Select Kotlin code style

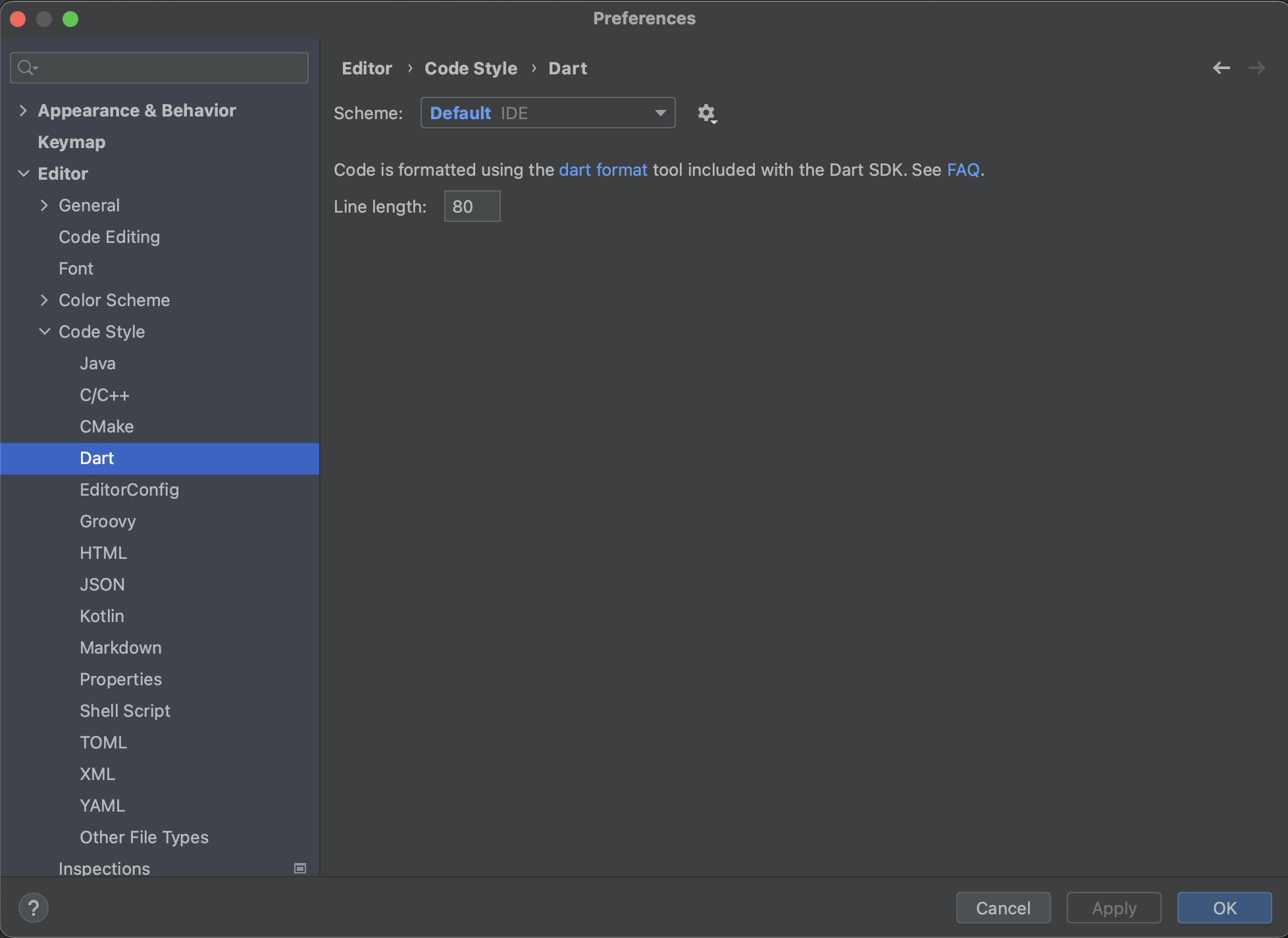pos(101,616)
